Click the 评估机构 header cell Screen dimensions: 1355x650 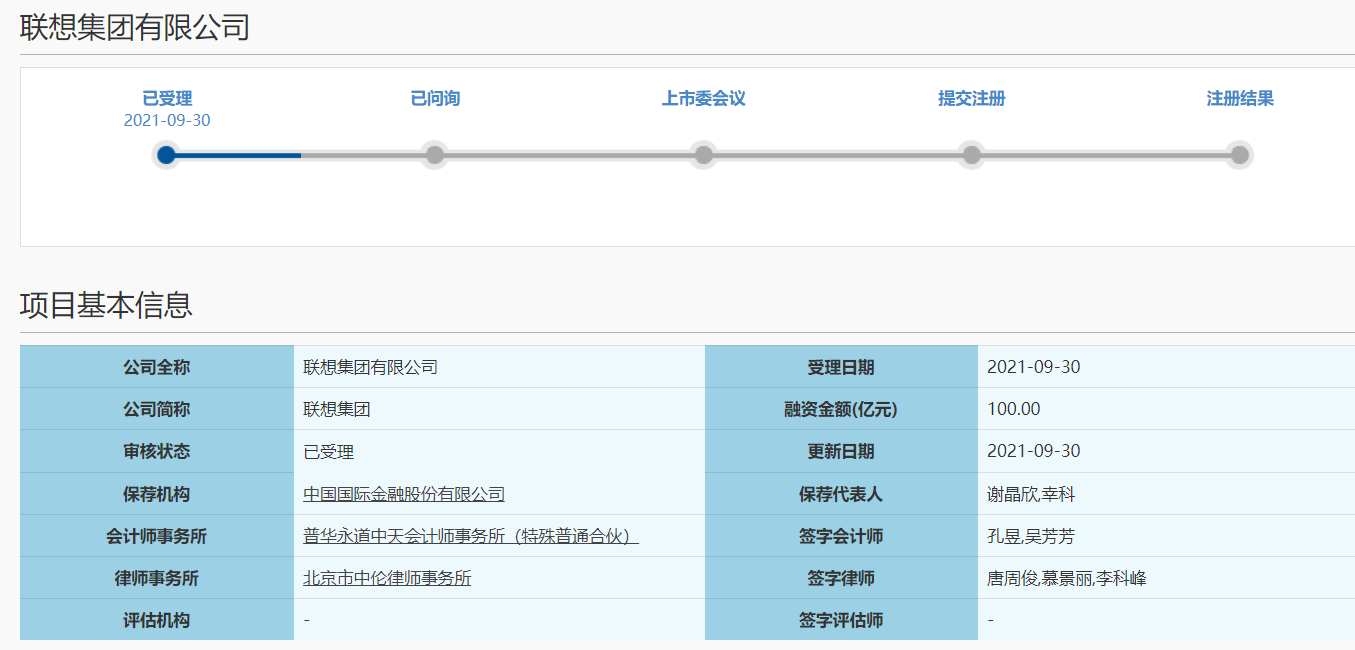(x=157, y=620)
